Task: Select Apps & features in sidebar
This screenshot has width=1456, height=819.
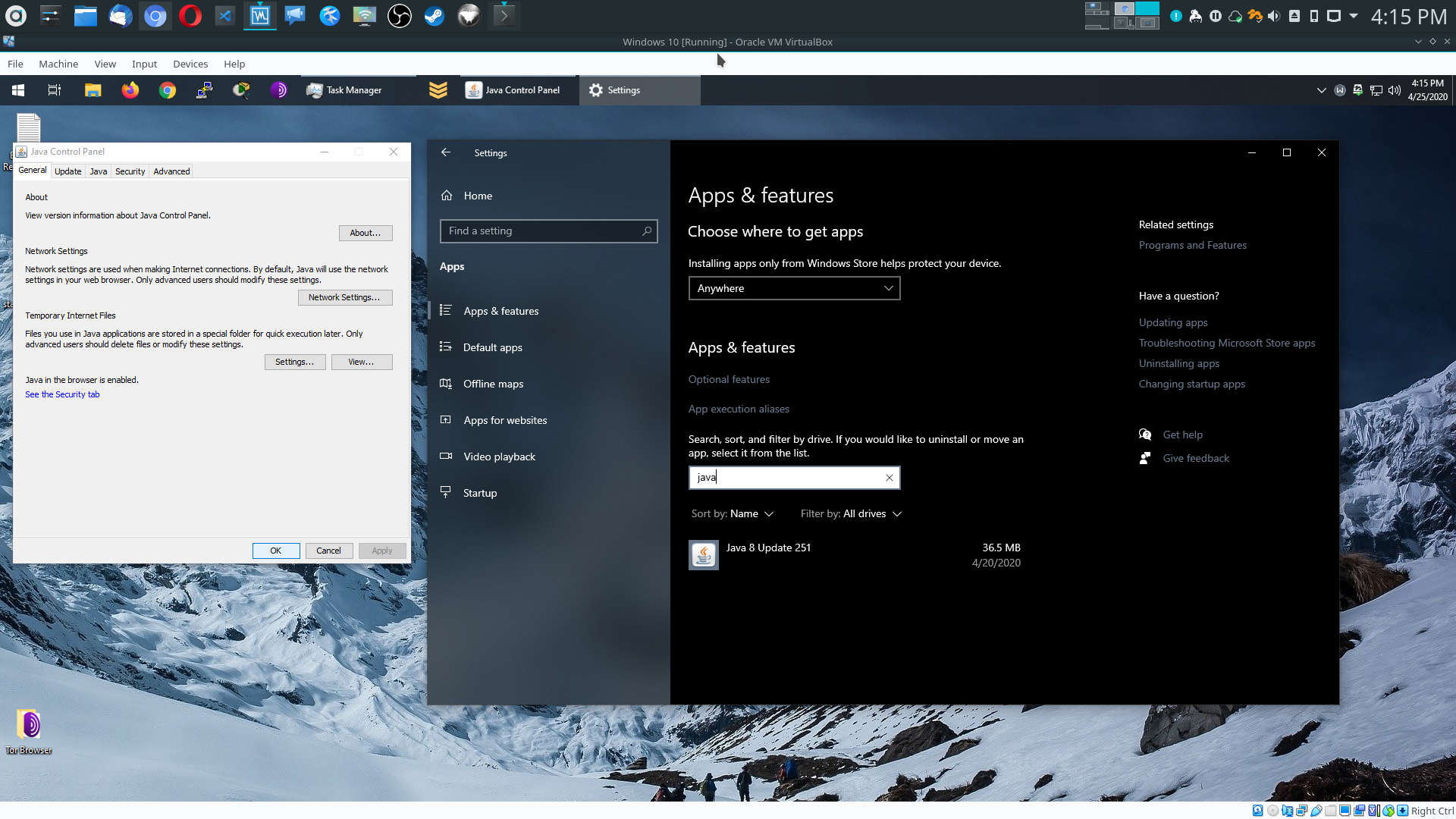Action: [548, 311]
